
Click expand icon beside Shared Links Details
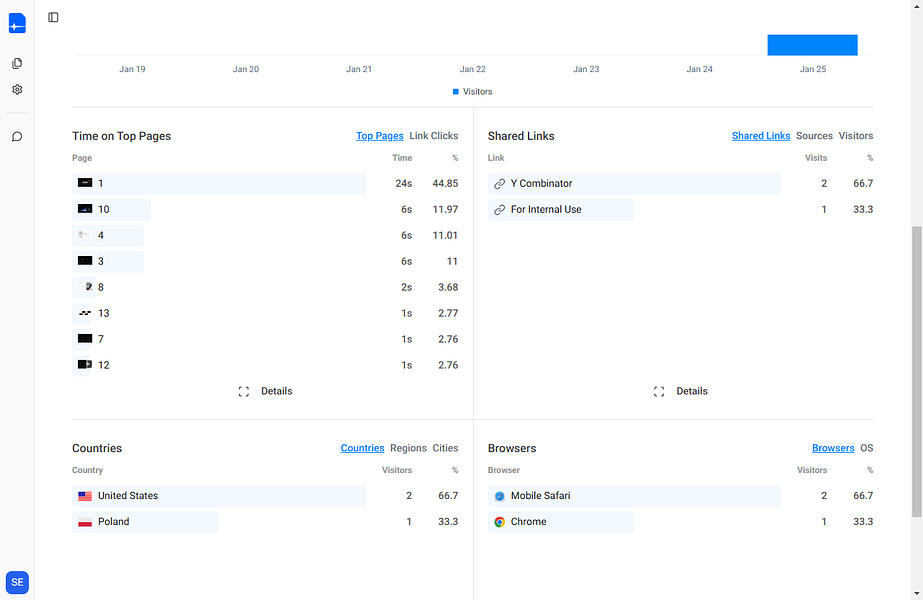coord(659,392)
